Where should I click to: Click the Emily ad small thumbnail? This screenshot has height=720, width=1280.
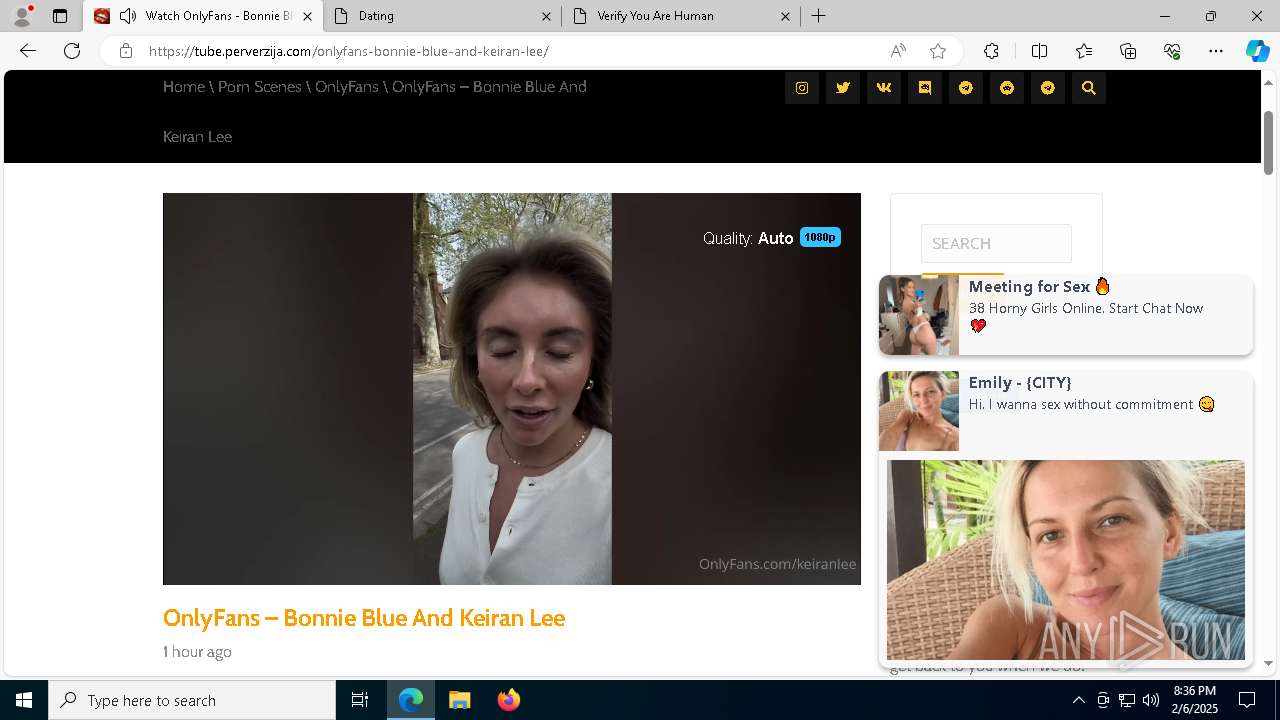(919, 411)
